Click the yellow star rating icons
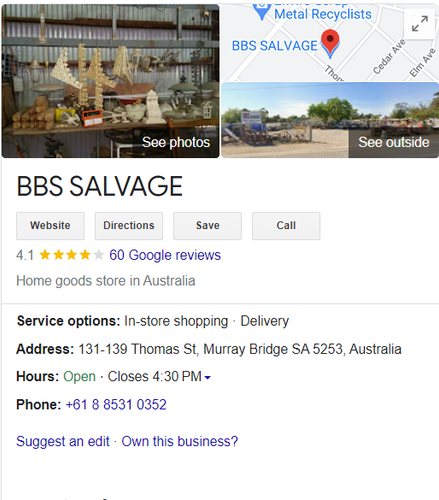 [x=71, y=255]
